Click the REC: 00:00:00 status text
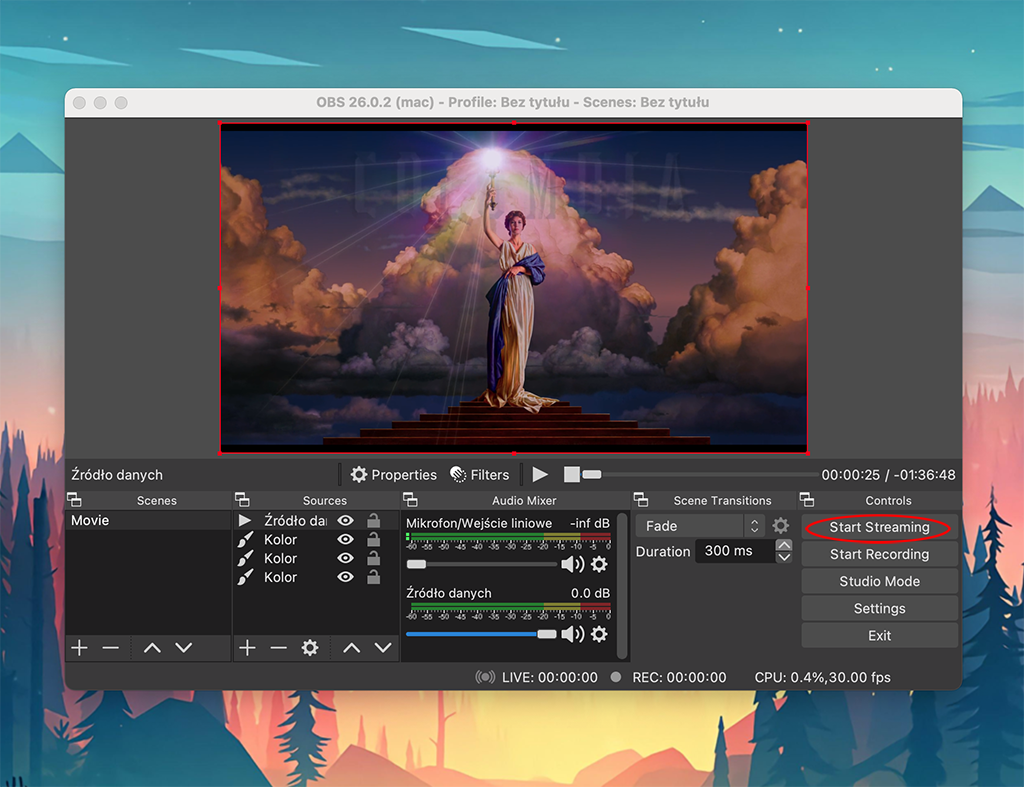 point(679,678)
